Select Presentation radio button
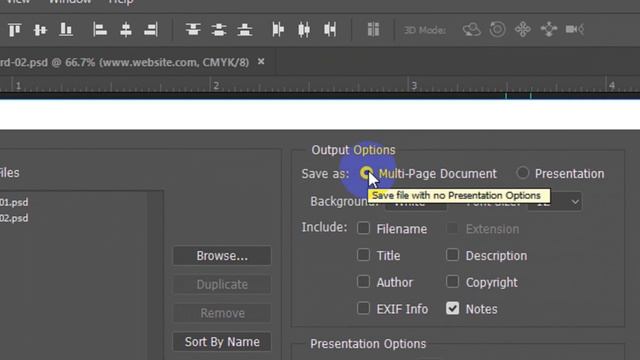The image size is (640, 360). pos(522,173)
